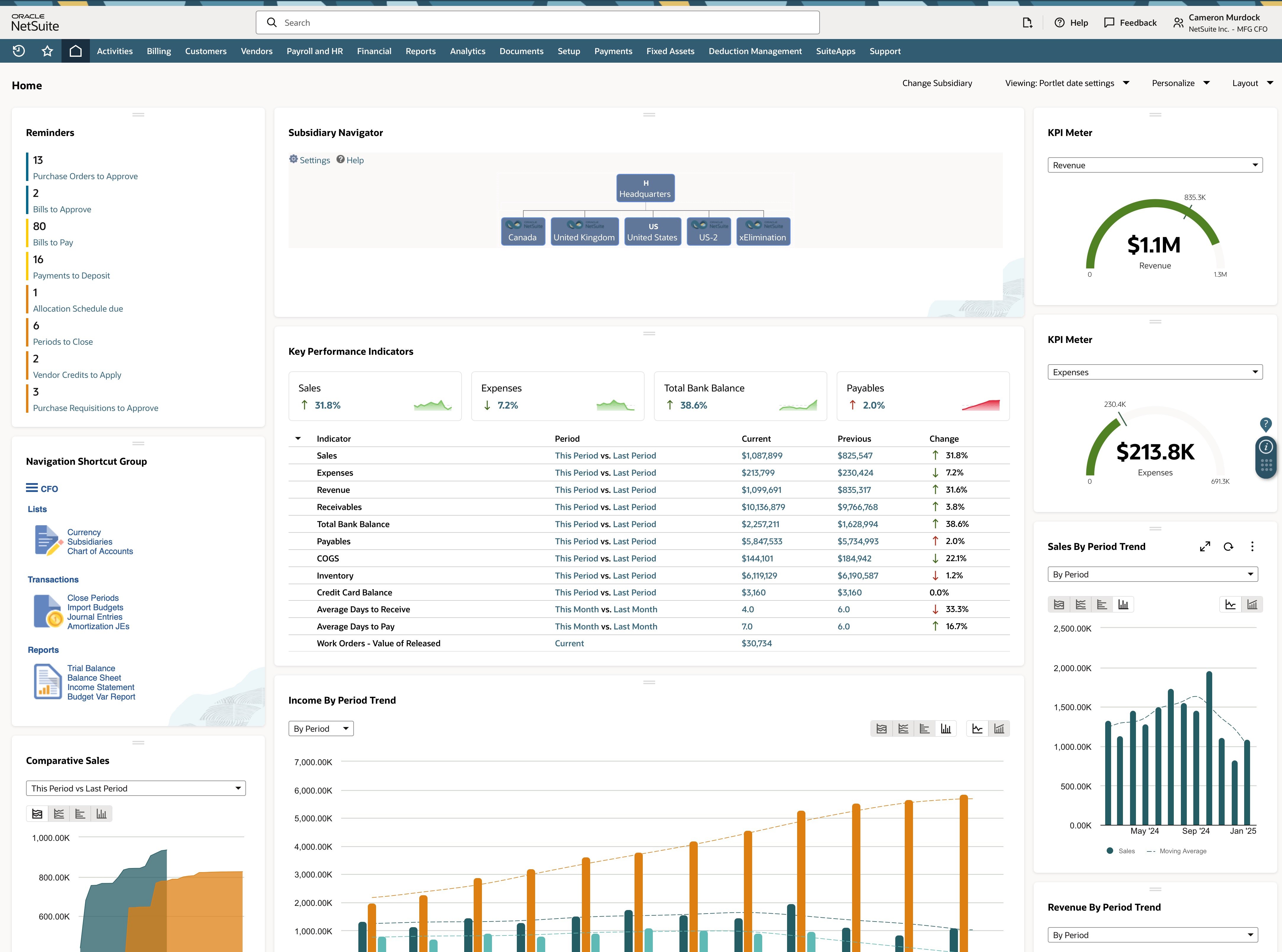Open Subsidiary Navigator settings gear

tap(294, 160)
